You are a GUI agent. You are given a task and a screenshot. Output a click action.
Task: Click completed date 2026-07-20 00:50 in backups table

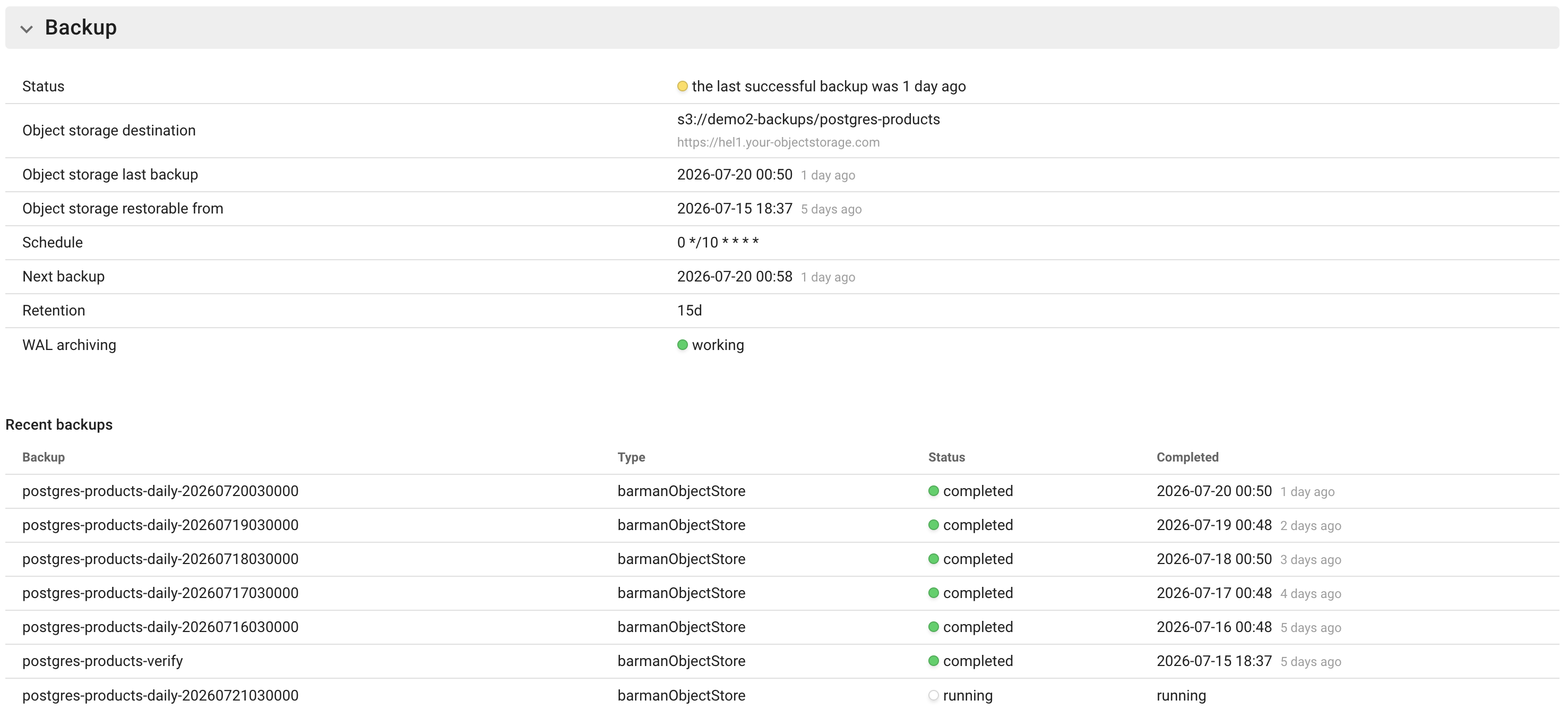click(x=1214, y=491)
